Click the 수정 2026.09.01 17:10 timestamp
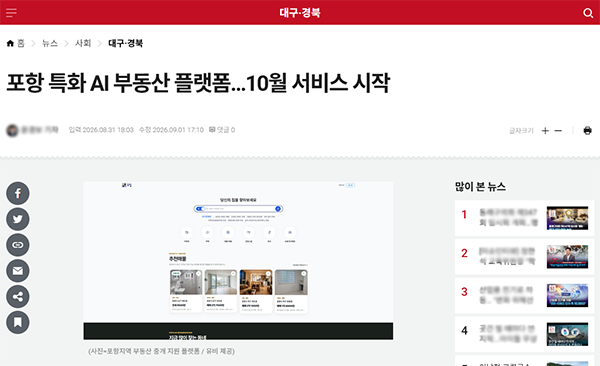Image resolution: width=600 pixels, height=366 pixels. point(171,130)
